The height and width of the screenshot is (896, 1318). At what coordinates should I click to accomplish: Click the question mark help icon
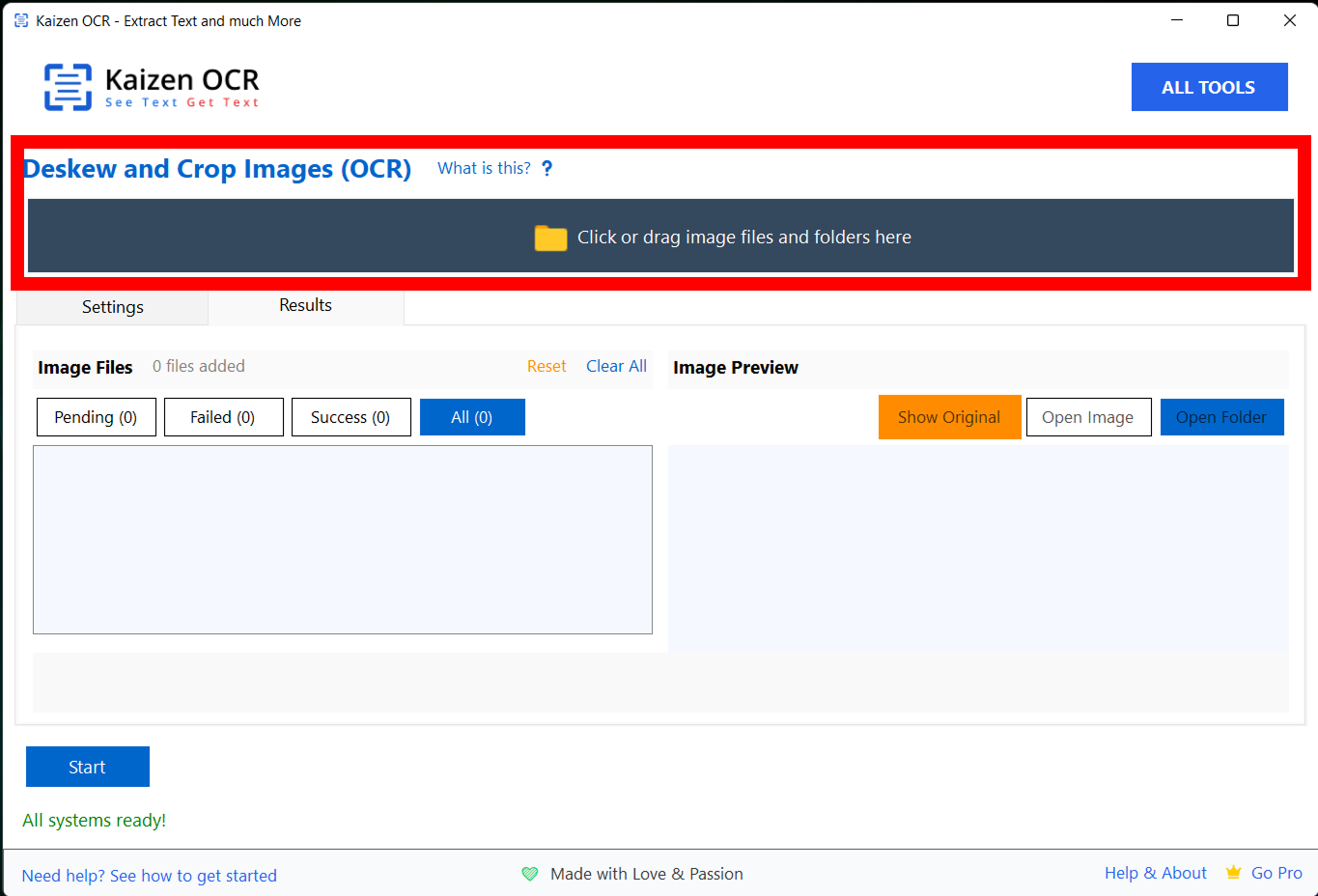pyautogui.click(x=547, y=169)
